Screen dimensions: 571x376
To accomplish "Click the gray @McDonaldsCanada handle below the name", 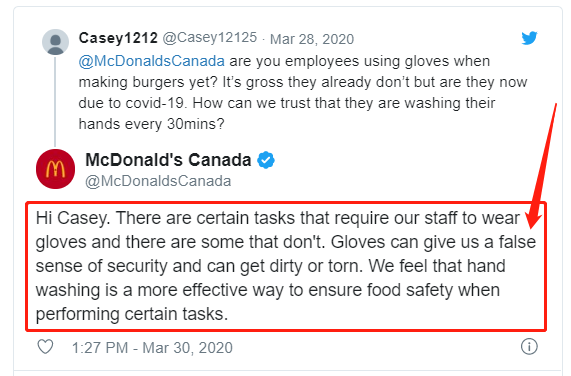I will [x=158, y=181].
